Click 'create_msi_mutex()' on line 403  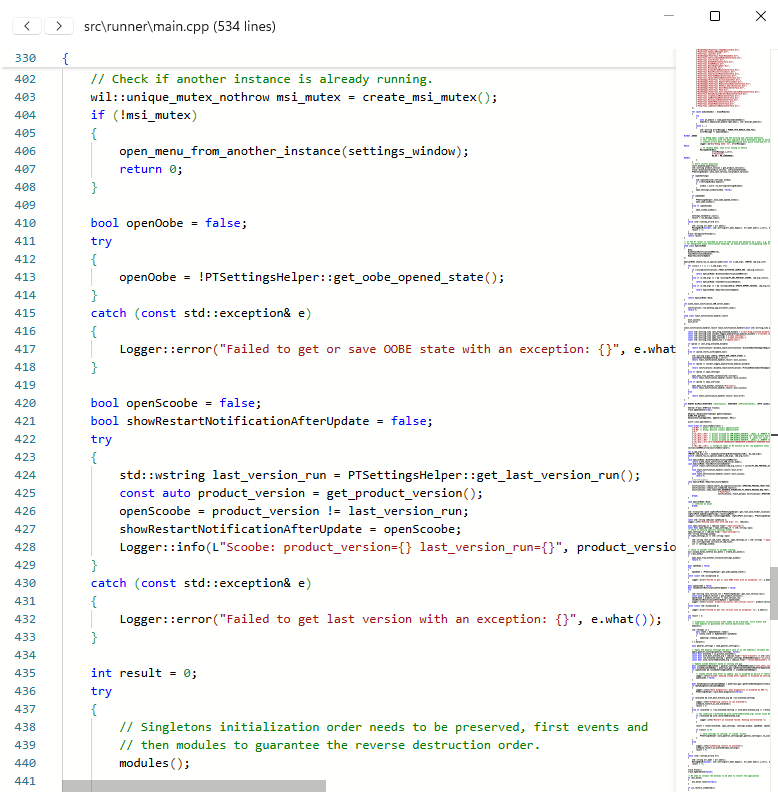(x=429, y=97)
